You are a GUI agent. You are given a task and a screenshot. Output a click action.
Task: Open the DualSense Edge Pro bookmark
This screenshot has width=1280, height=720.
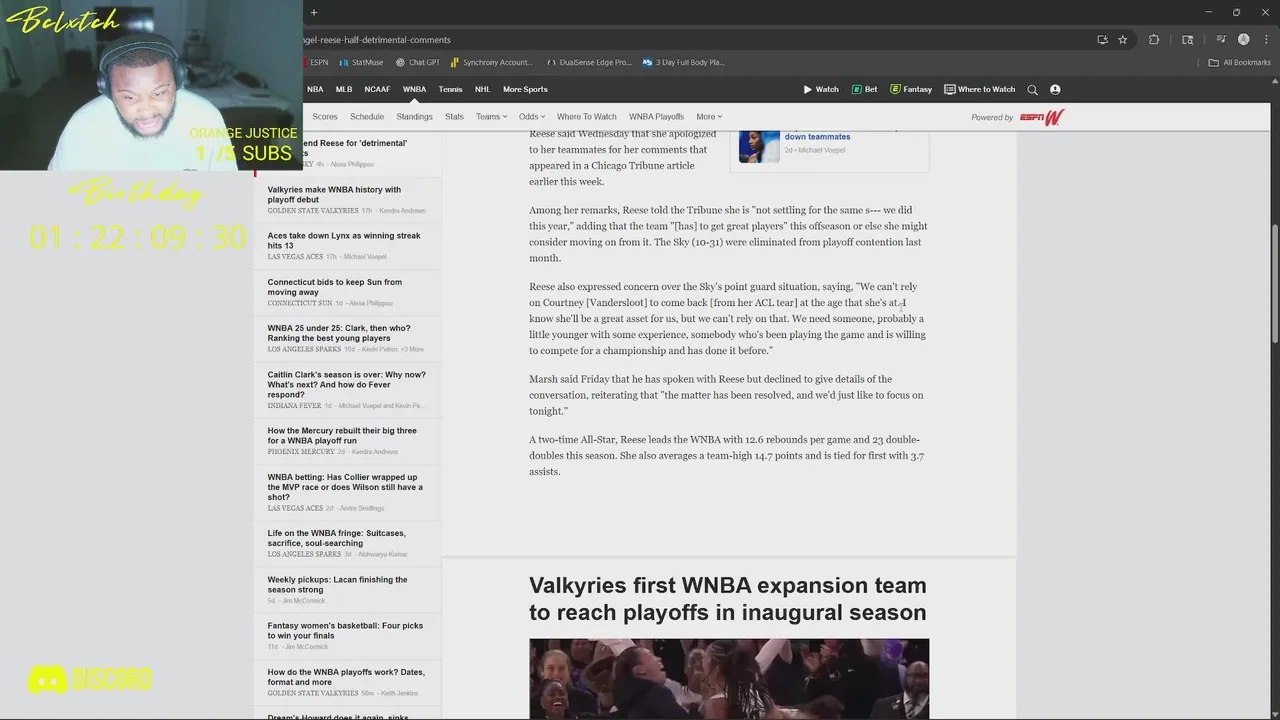click(x=589, y=62)
